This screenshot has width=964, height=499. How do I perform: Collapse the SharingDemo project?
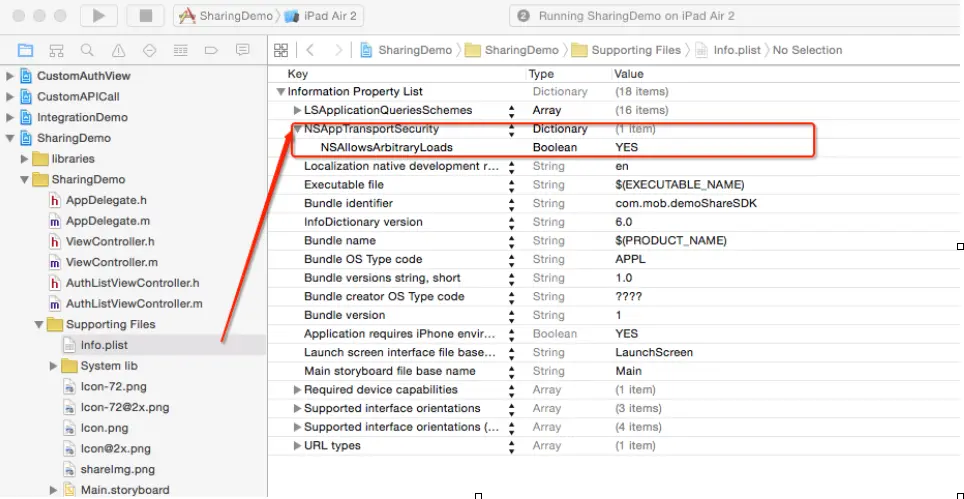[9, 138]
